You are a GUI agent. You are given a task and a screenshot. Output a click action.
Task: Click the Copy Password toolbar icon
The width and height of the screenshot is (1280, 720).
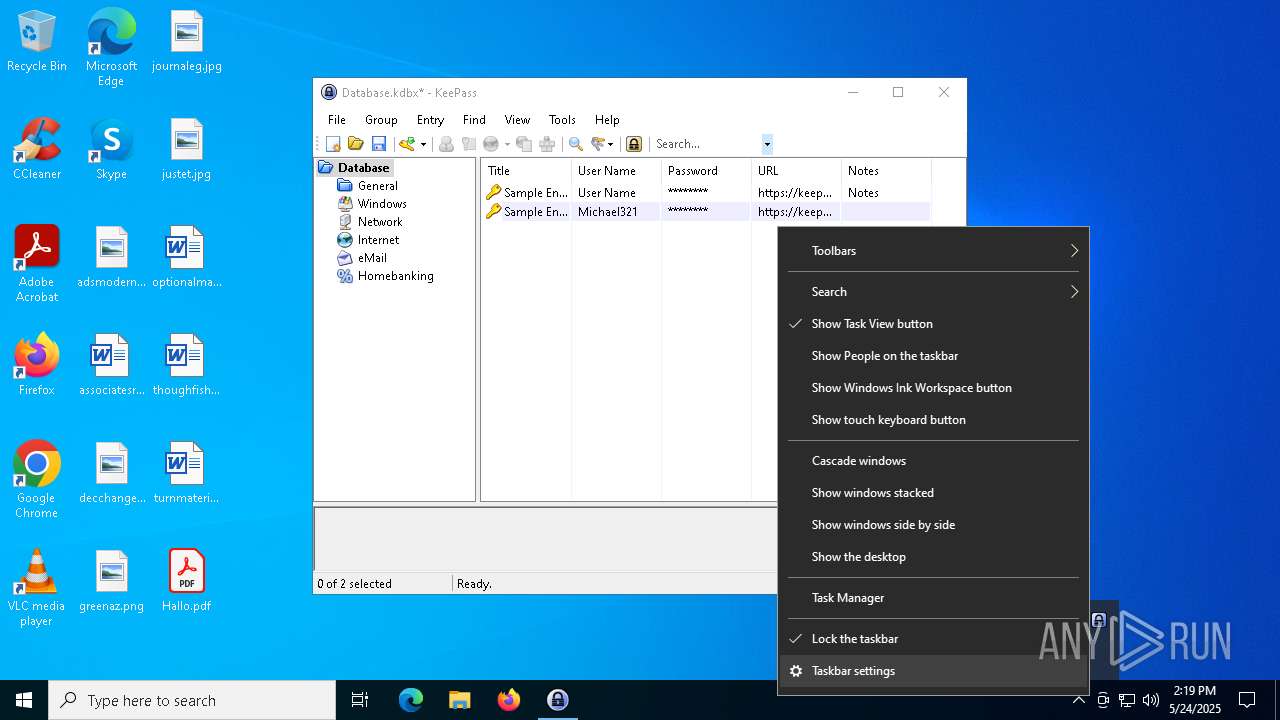tap(468, 144)
